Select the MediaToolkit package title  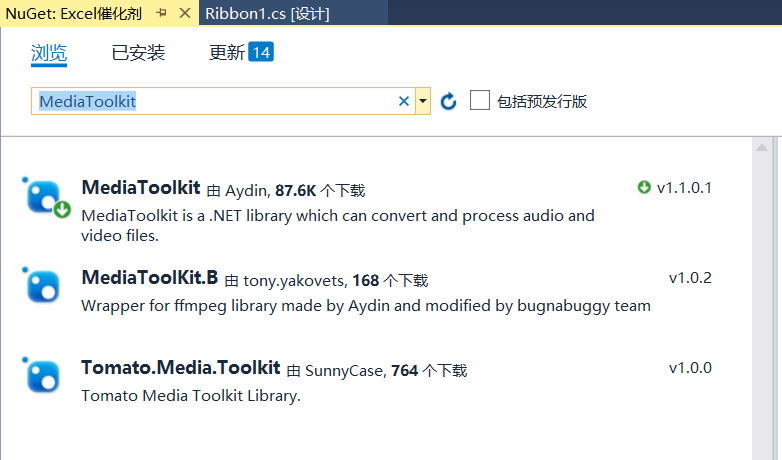[141, 188]
